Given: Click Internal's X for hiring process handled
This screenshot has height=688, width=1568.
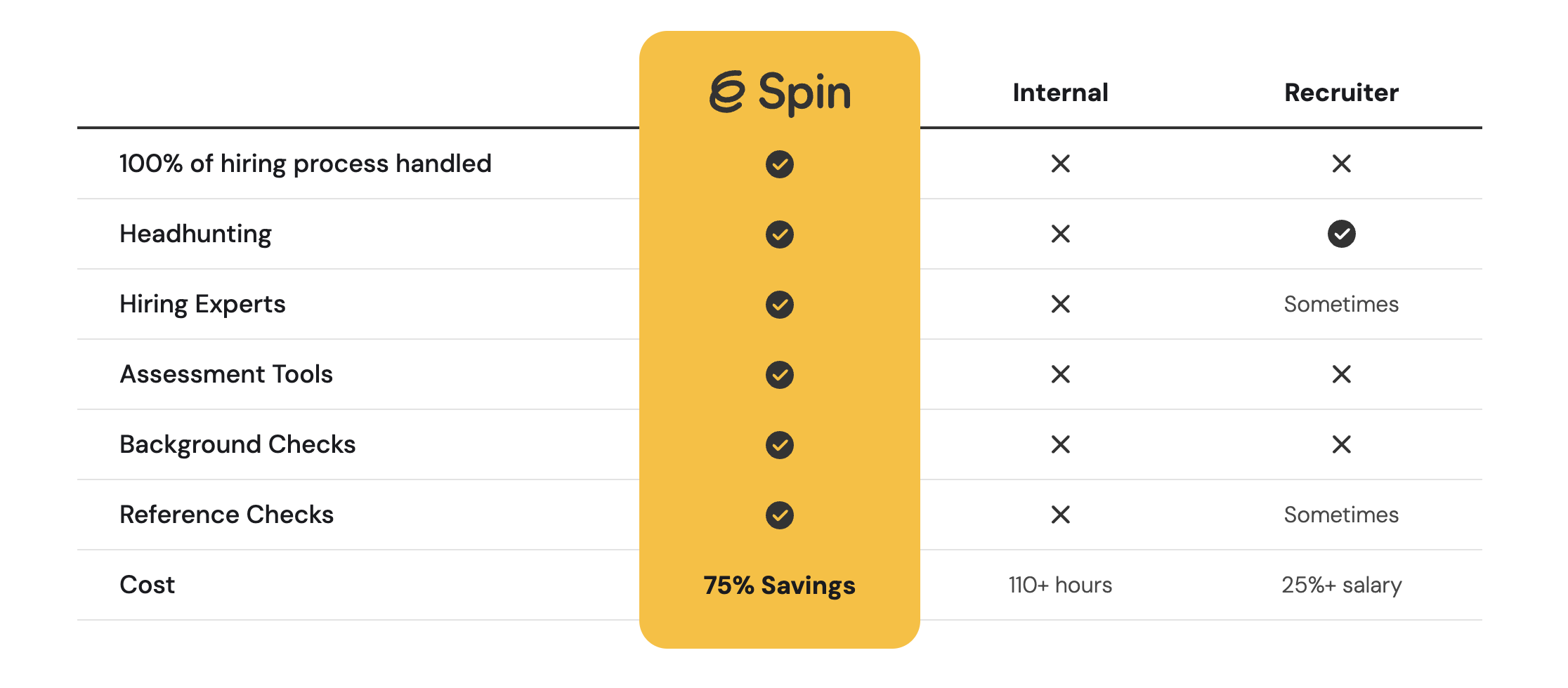Looking at the screenshot, I should click(x=1060, y=164).
